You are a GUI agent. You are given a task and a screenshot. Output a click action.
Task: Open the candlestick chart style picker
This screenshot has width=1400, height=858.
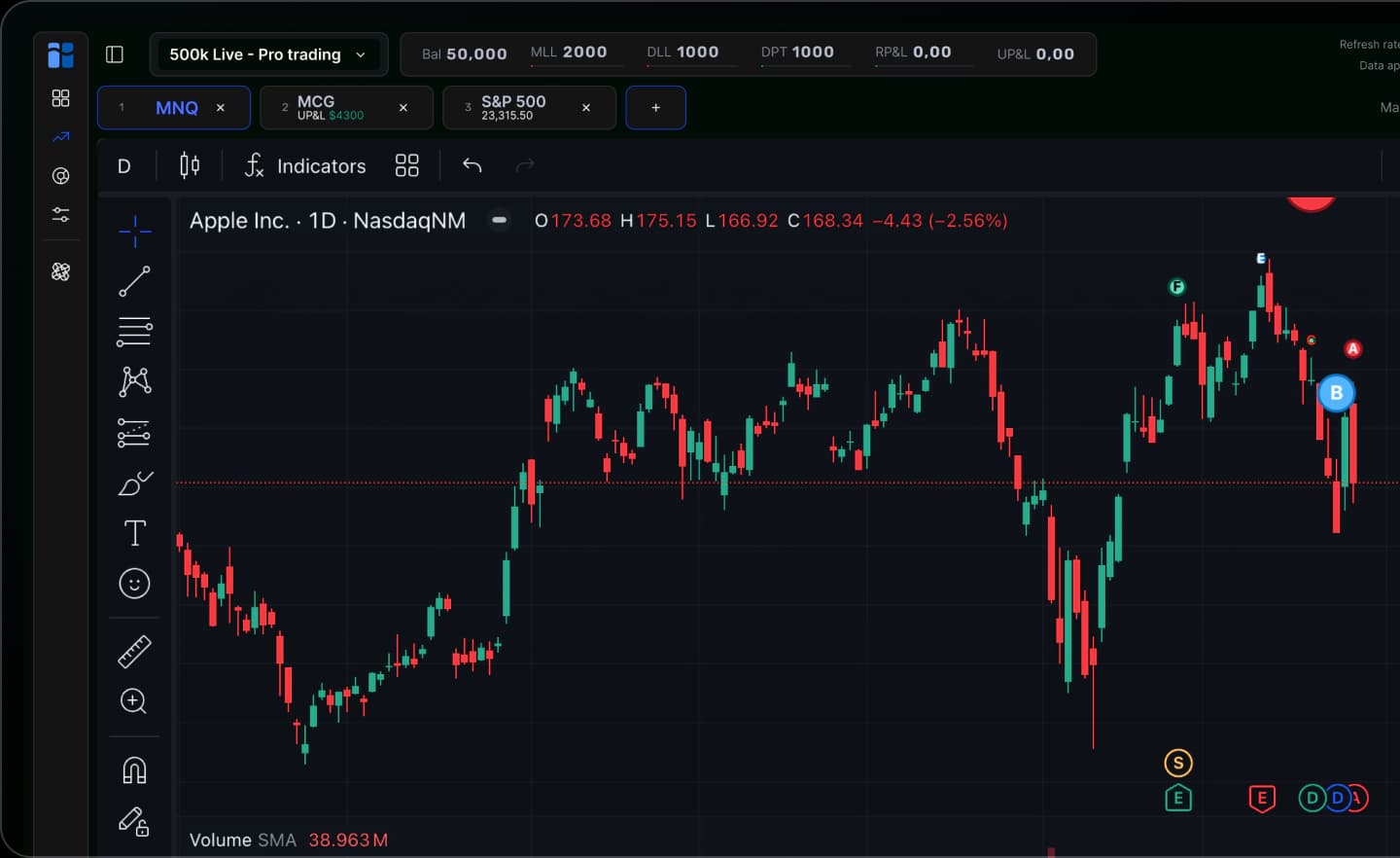click(190, 165)
